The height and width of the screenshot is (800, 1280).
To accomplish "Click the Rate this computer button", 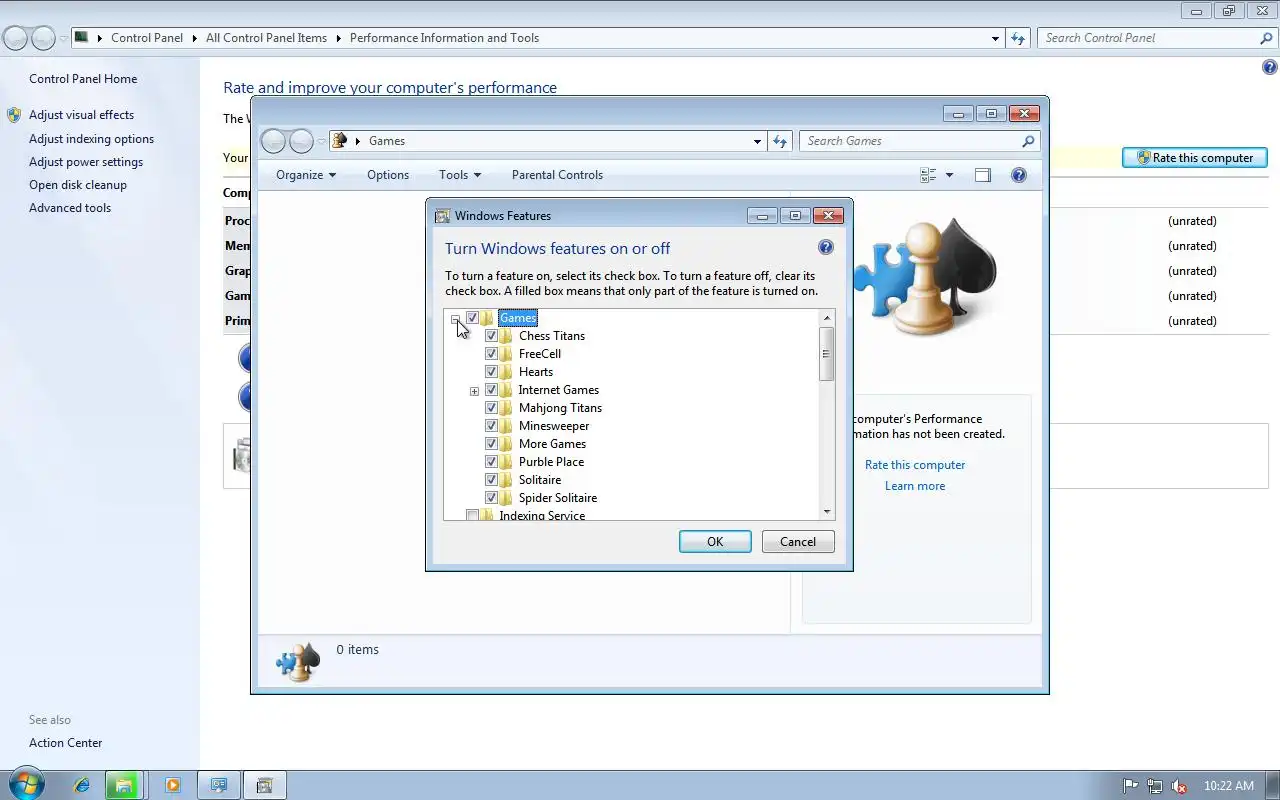I will [1195, 158].
